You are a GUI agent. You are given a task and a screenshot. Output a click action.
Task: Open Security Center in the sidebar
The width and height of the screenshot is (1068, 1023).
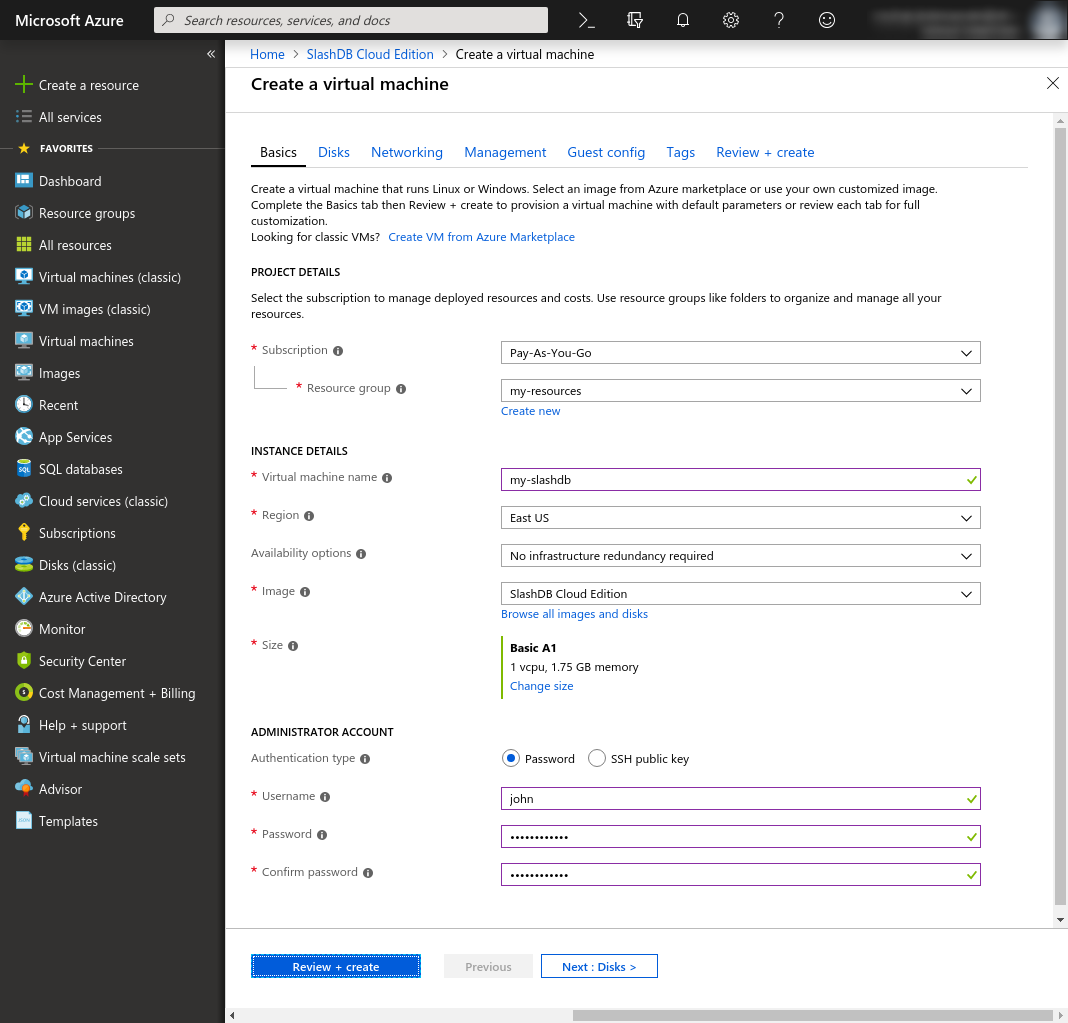coord(82,661)
